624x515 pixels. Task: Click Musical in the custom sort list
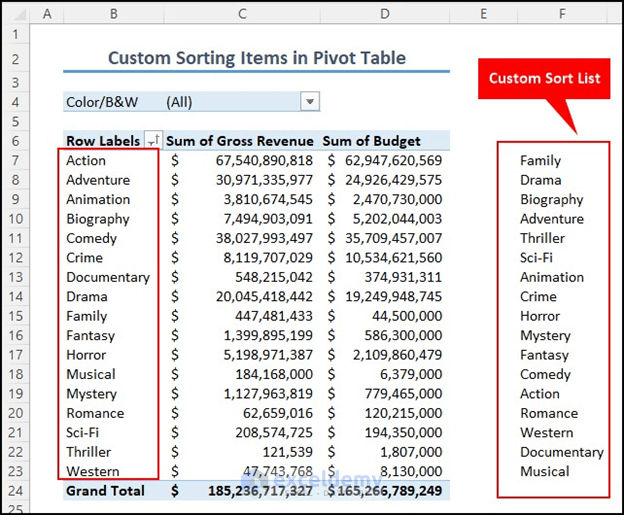click(545, 471)
